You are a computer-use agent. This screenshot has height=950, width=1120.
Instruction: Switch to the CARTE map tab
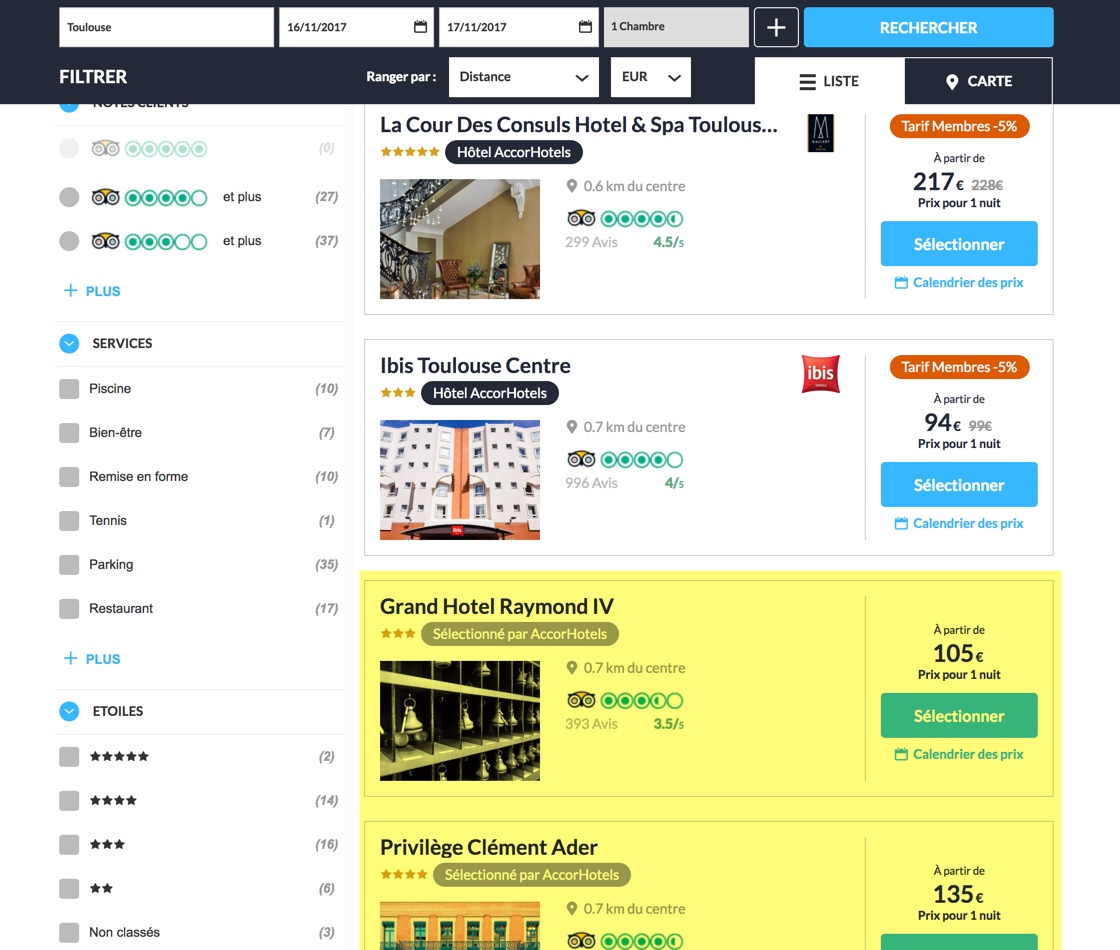point(978,81)
